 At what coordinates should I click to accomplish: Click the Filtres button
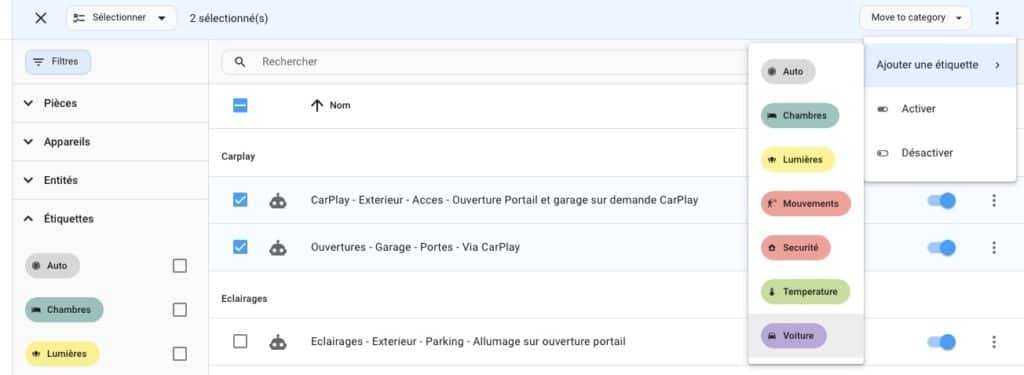tap(58, 62)
